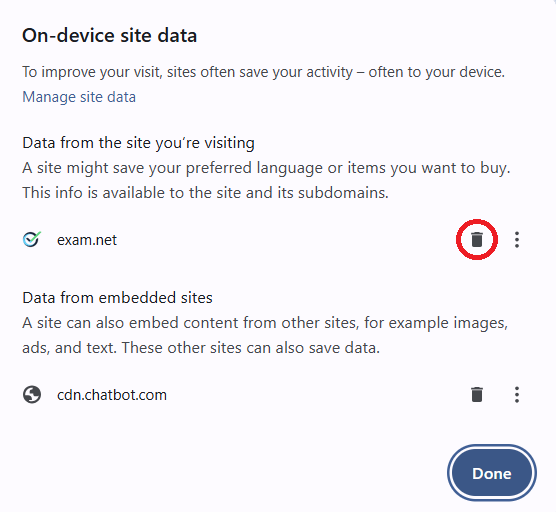The height and width of the screenshot is (512, 556).
Task: Open more actions menu for cdn.chatbot.com
Action: [517, 394]
